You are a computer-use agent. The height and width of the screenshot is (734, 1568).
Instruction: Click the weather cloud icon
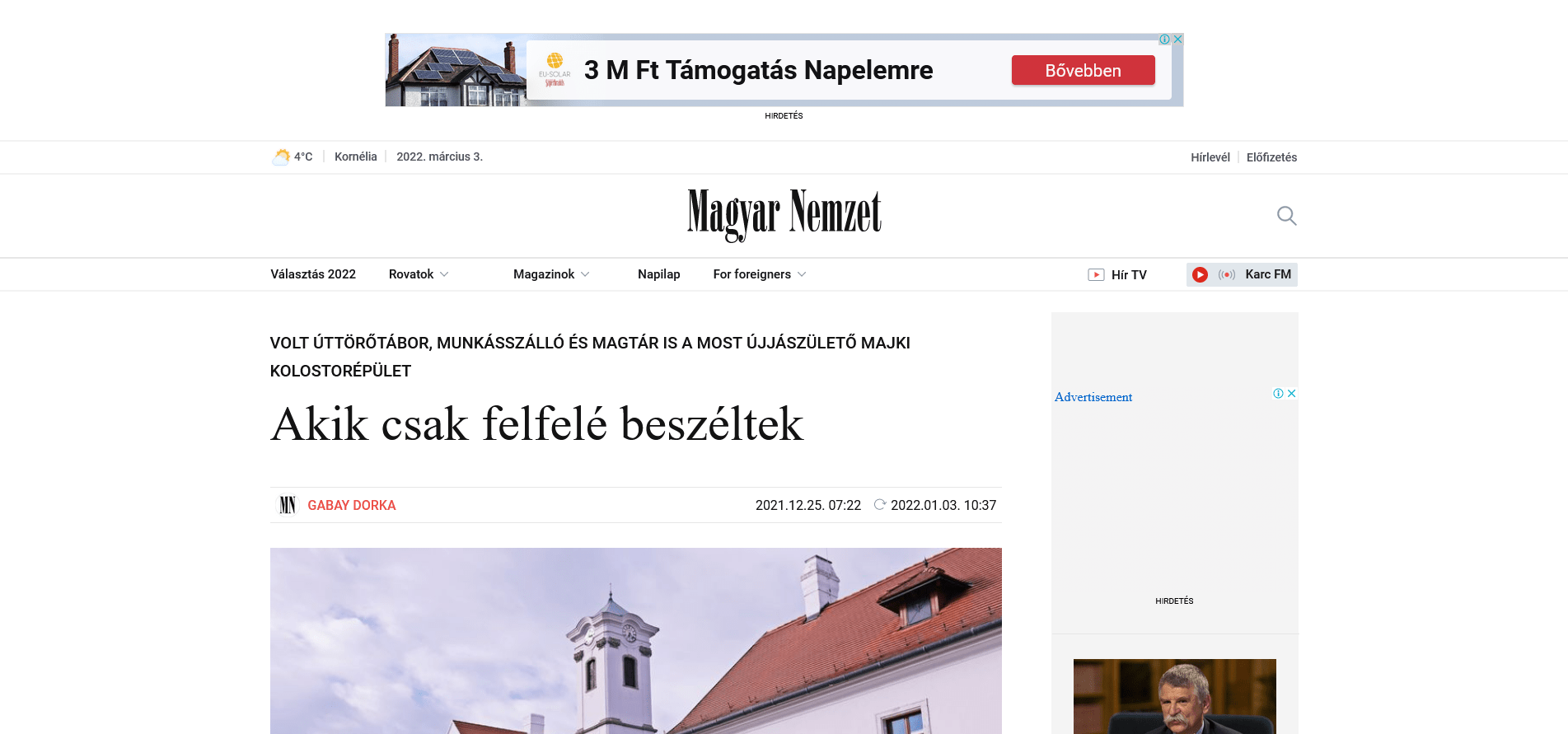[281, 157]
